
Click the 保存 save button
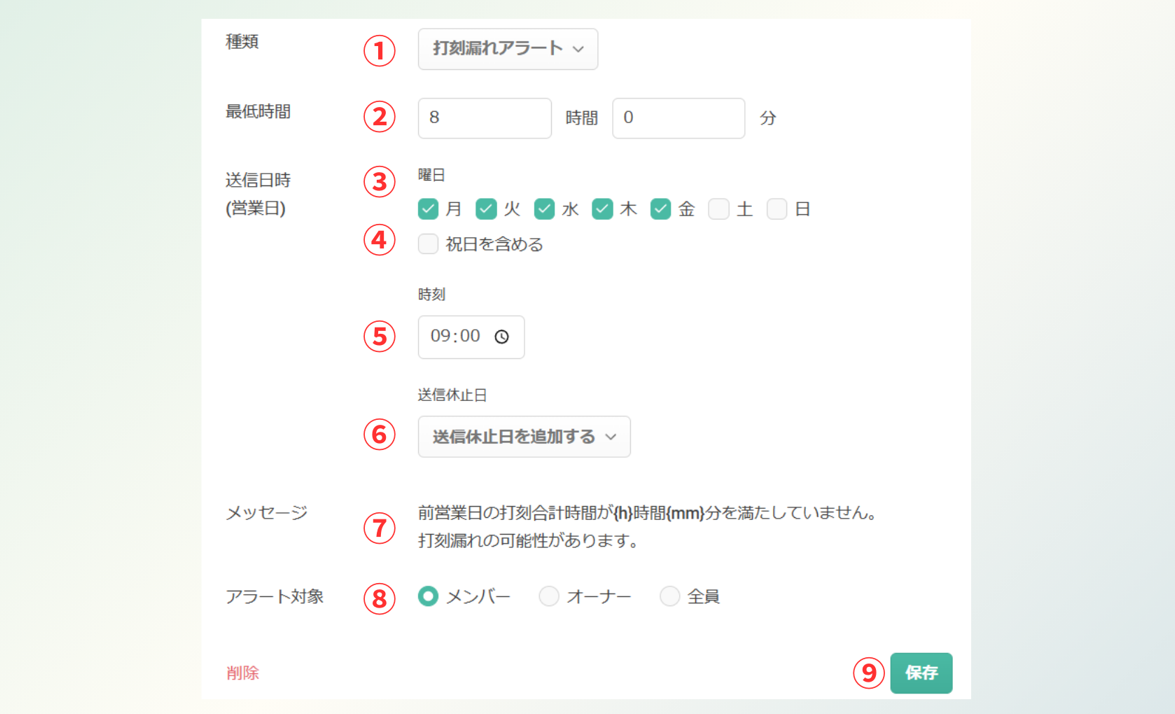coord(920,673)
